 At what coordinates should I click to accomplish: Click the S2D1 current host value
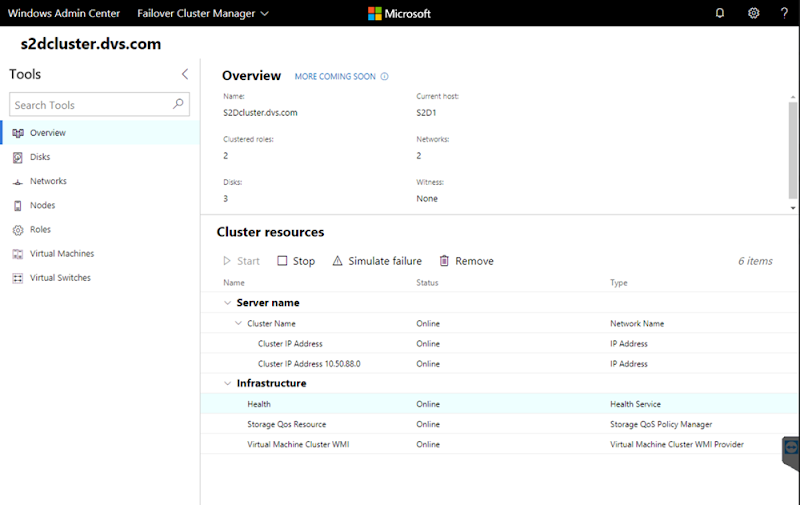point(426,113)
